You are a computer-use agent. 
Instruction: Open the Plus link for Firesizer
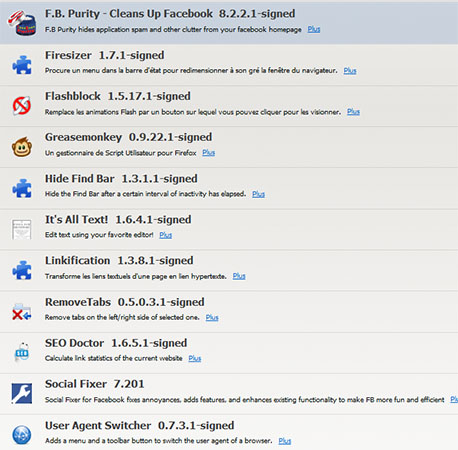pos(350,71)
